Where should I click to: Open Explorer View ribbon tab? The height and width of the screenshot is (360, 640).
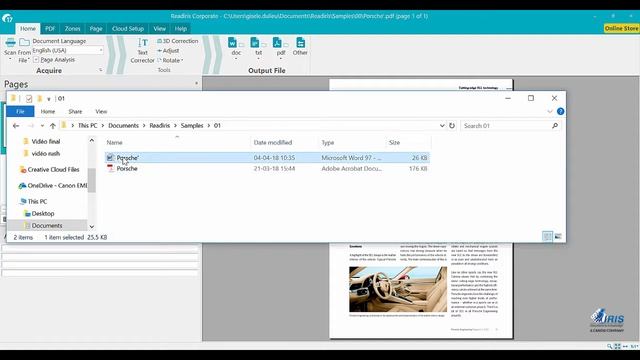101,111
